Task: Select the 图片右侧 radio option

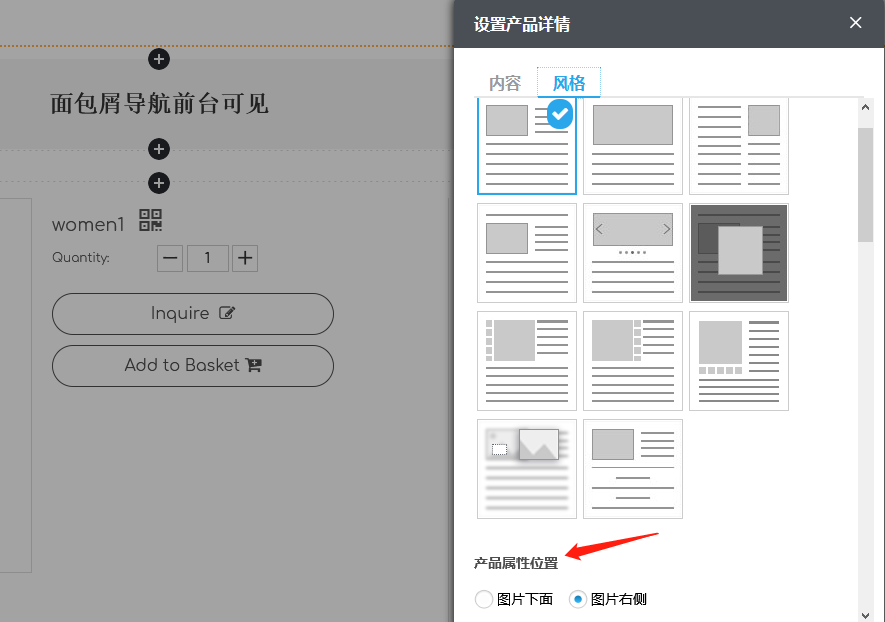Action: (x=578, y=599)
